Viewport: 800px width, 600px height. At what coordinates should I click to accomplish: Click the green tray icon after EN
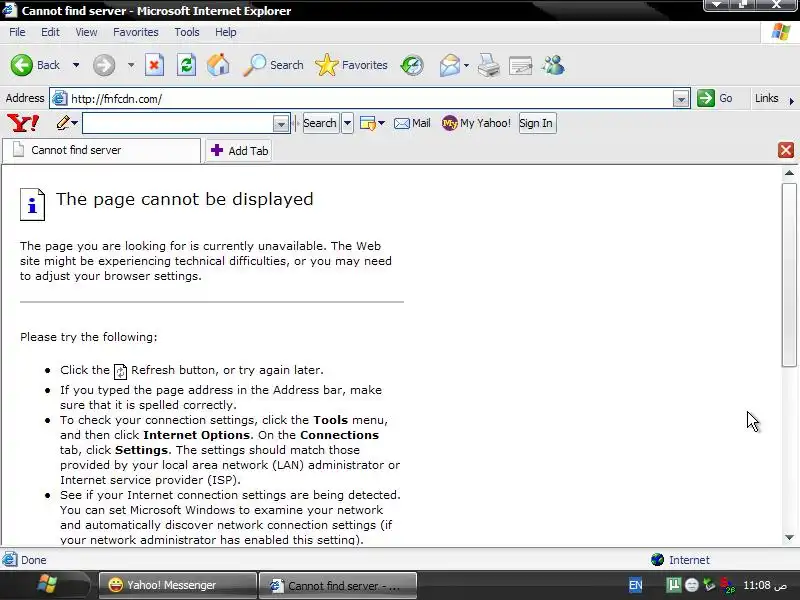673,585
